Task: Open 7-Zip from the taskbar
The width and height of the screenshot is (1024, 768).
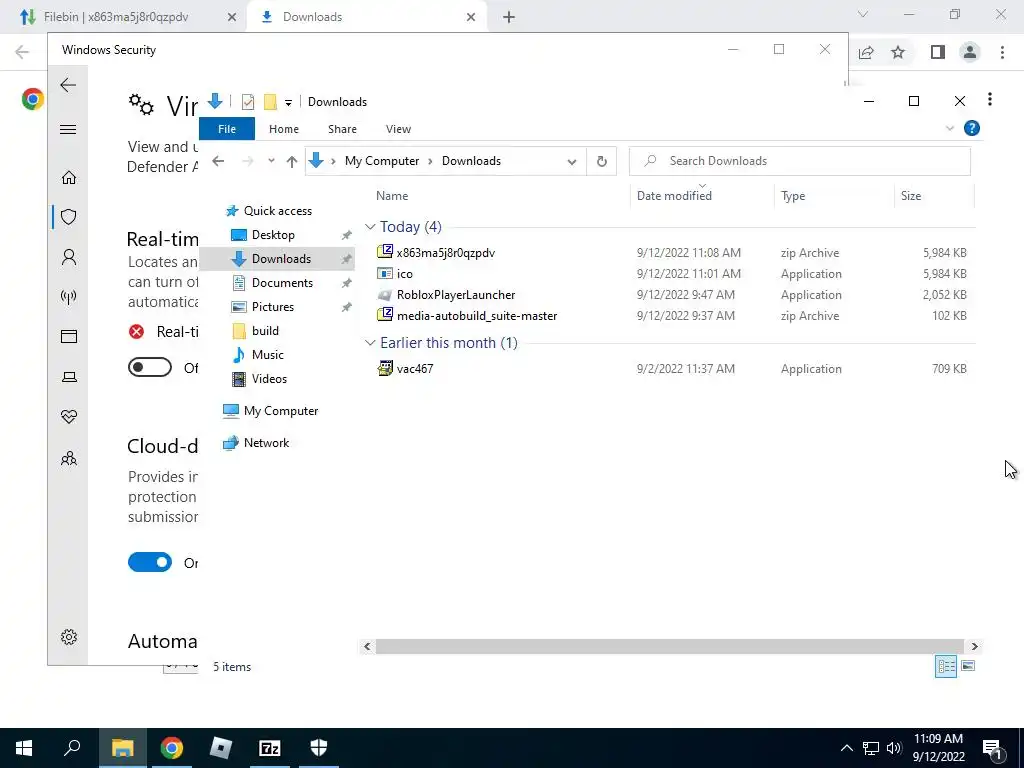Action: (x=269, y=748)
